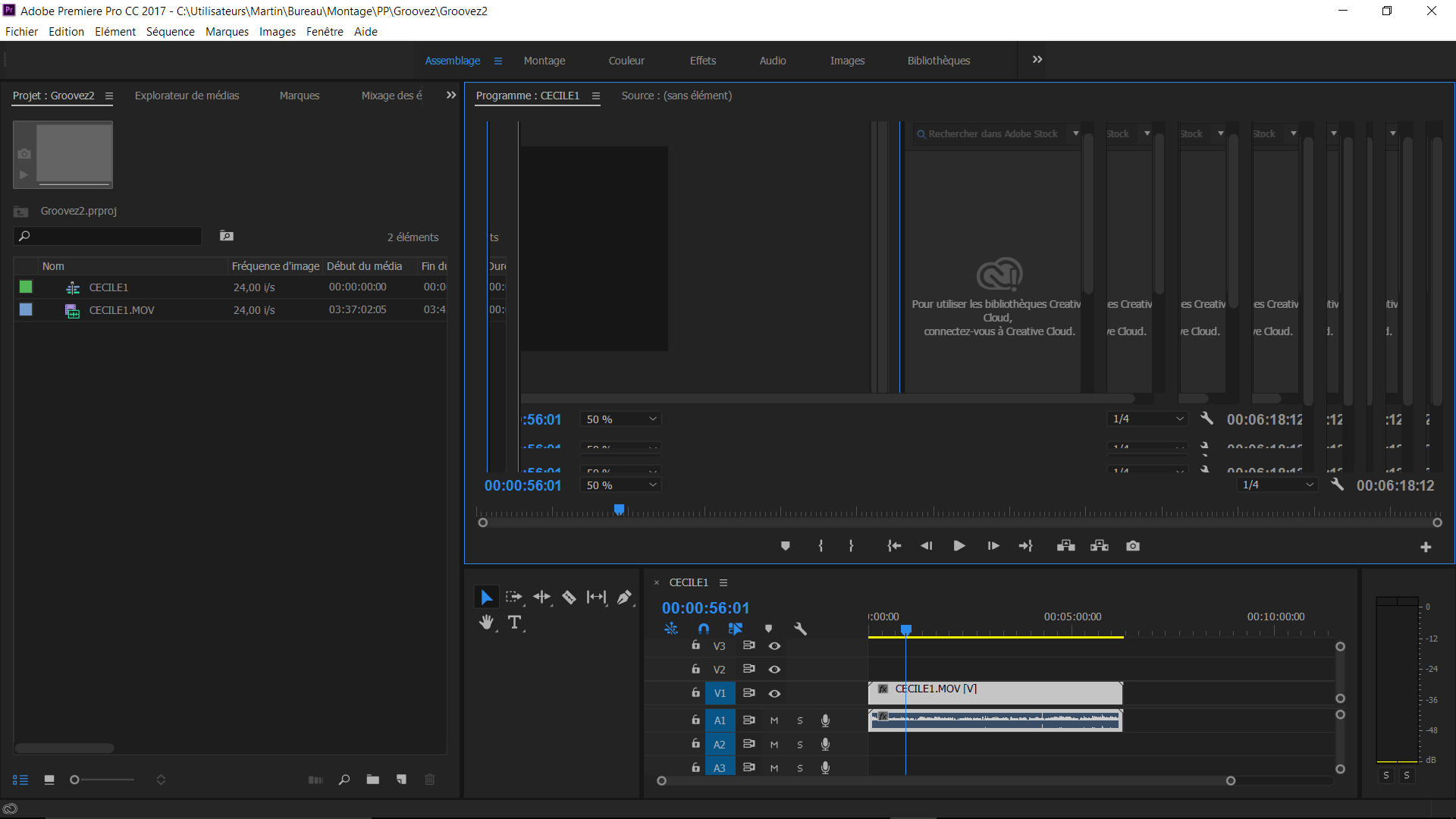This screenshot has height=819, width=1456.
Task: Open program zoom level 50 % dropdown
Action: tap(620, 485)
